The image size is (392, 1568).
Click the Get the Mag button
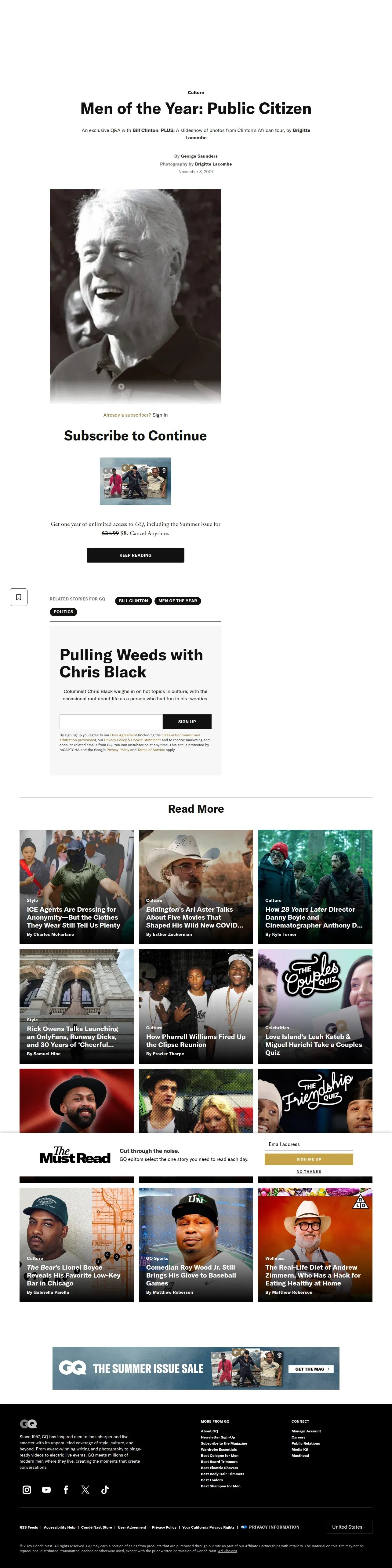(x=312, y=1368)
